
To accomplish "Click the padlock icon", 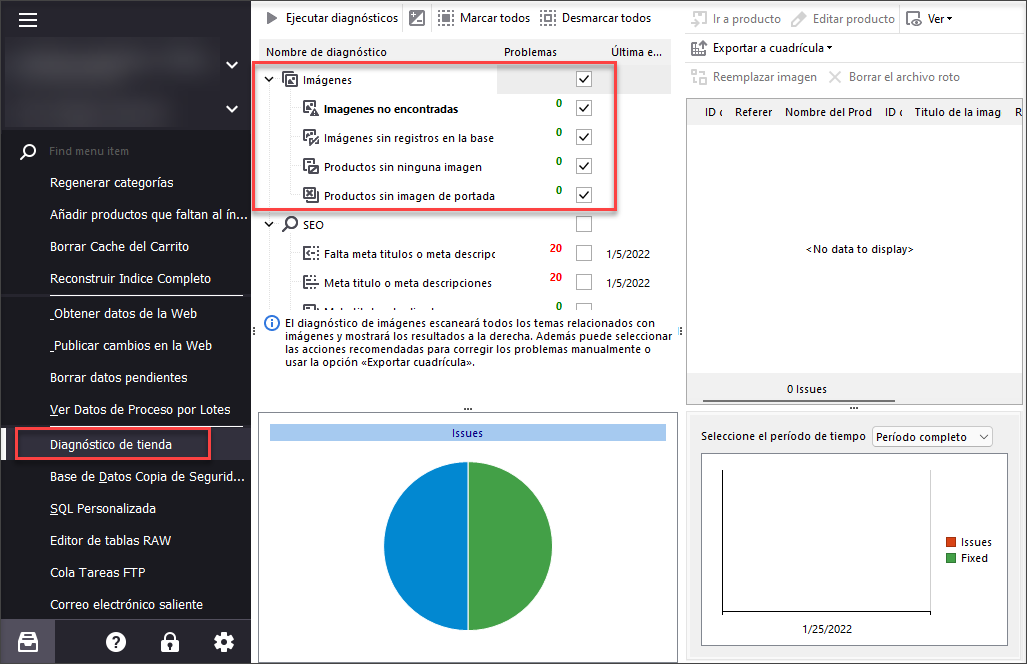I will click(170, 642).
